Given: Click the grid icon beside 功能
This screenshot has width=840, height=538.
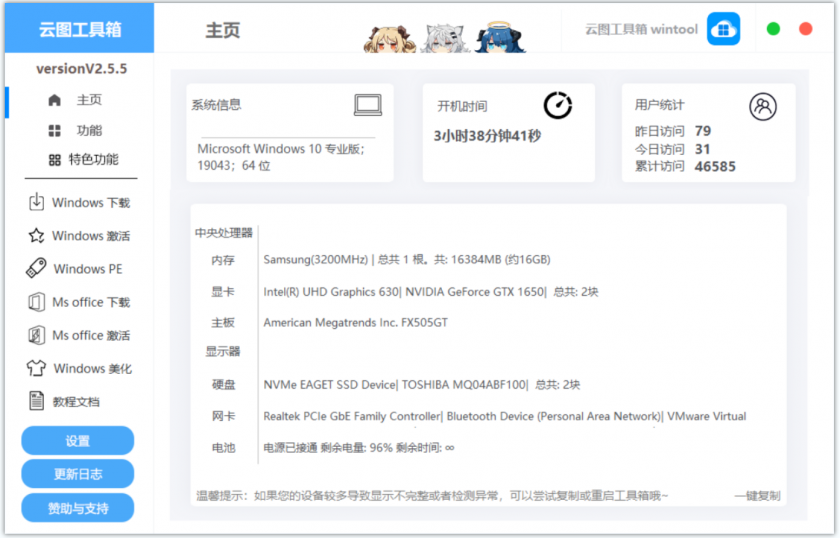Looking at the screenshot, I should [x=55, y=131].
